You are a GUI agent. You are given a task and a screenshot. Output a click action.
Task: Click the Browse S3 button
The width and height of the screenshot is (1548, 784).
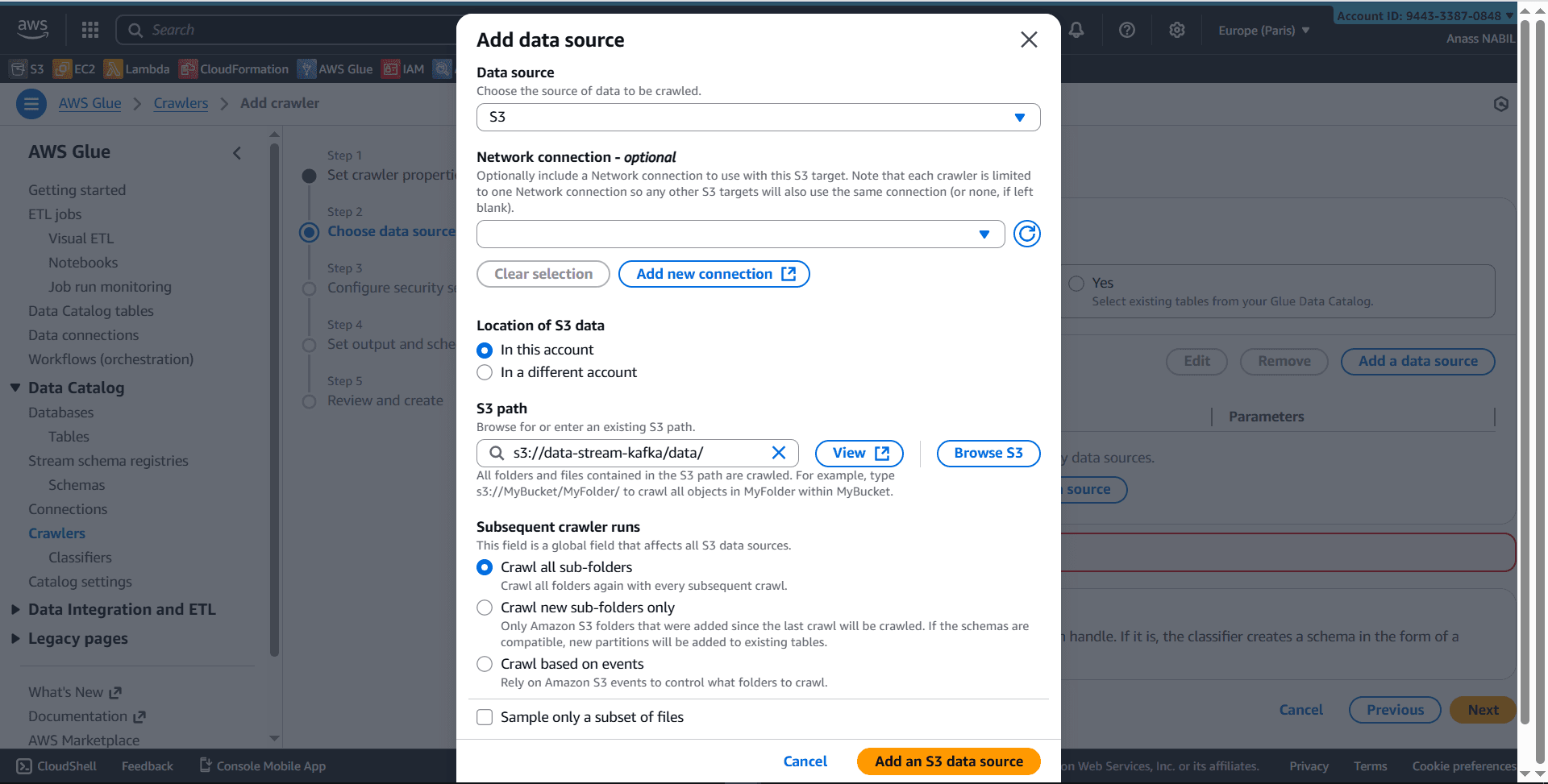[988, 453]
